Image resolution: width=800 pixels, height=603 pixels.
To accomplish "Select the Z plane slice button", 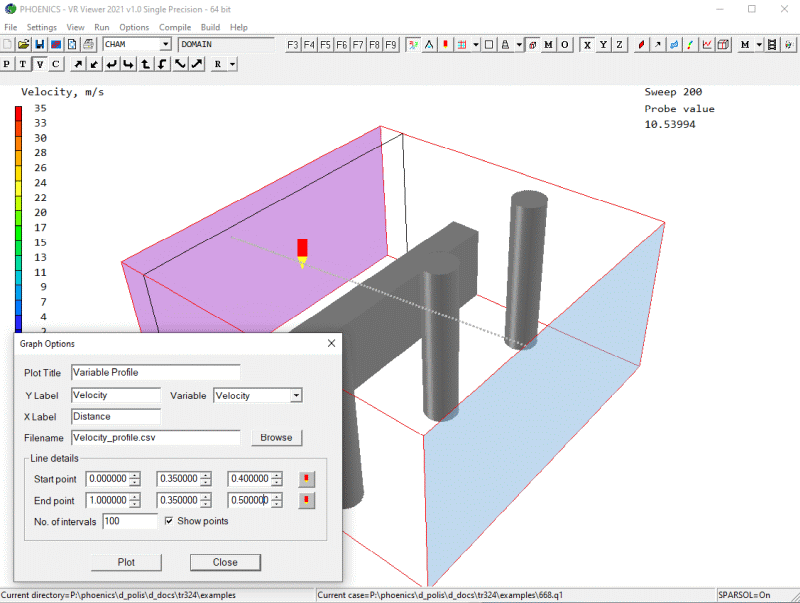I will coord(619,44).
